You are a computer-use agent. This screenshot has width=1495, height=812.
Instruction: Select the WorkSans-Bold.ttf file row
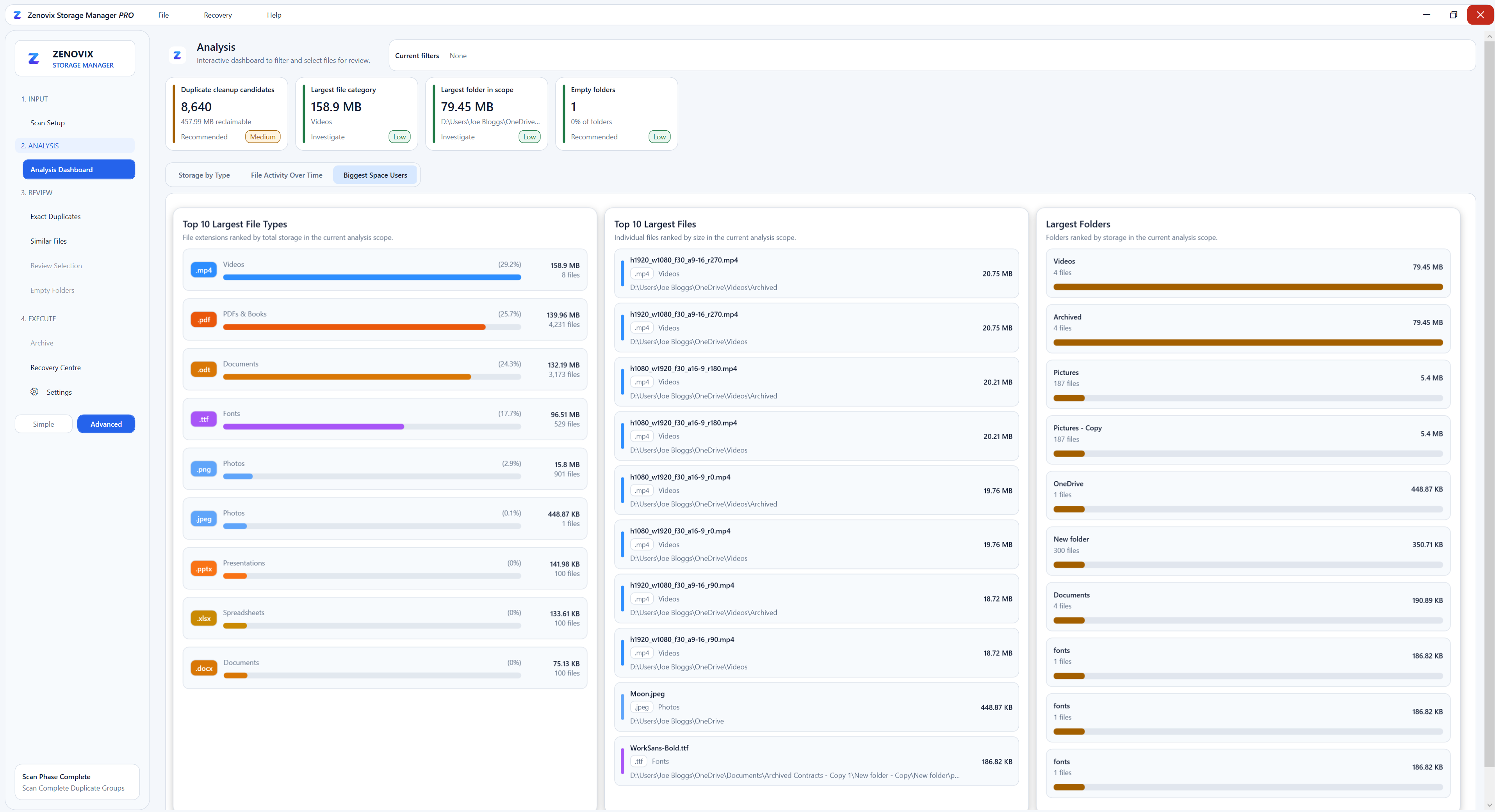pos(816,761)
